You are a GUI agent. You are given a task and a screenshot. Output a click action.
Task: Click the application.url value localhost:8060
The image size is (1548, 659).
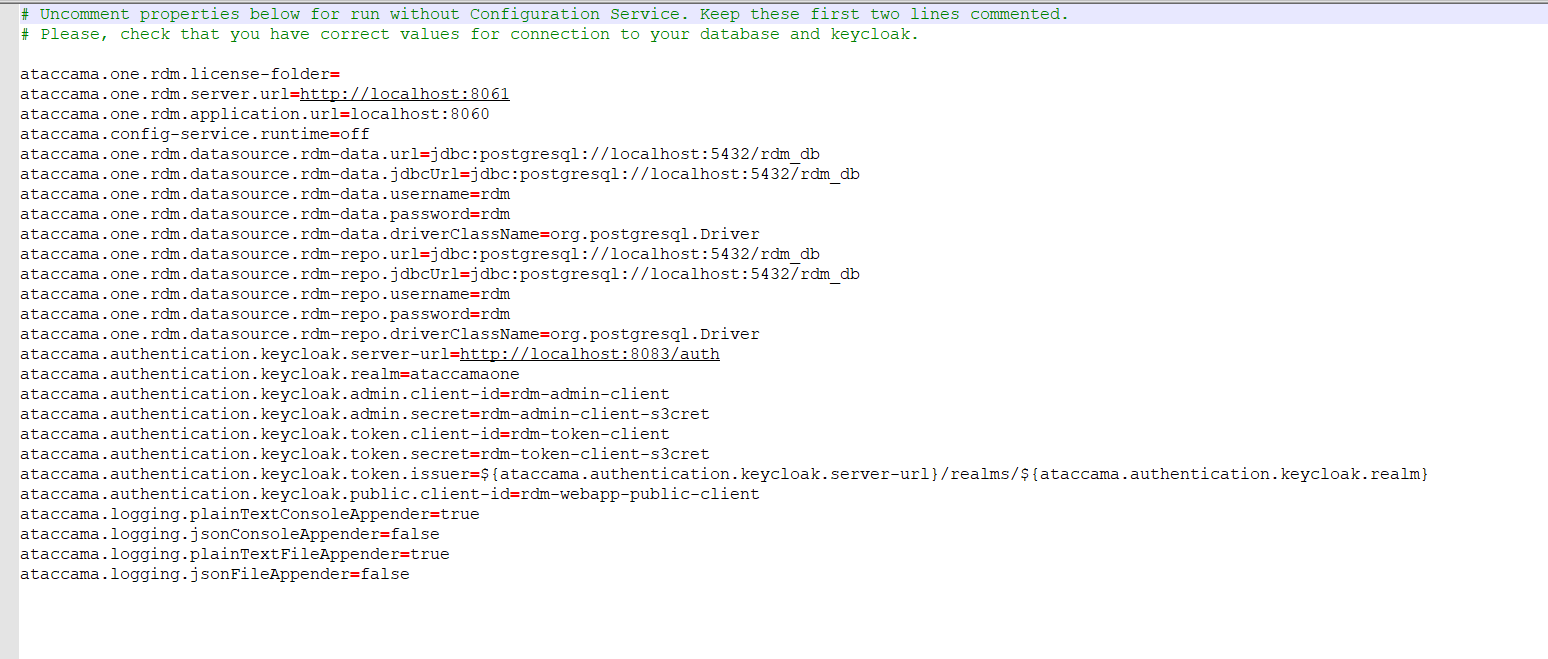coord(418,113)
